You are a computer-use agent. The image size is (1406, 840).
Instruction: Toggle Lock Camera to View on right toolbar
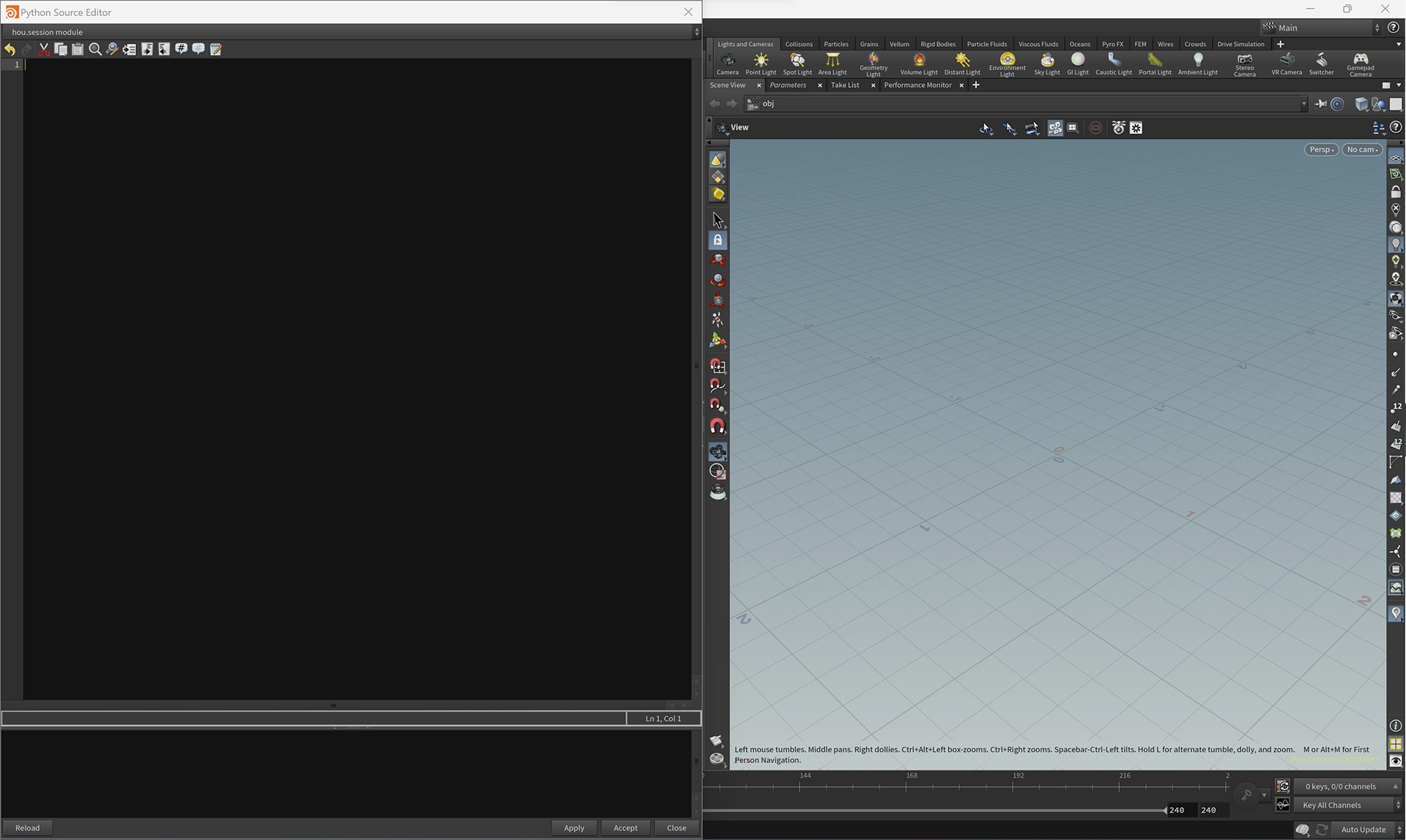click(1396, 192)
